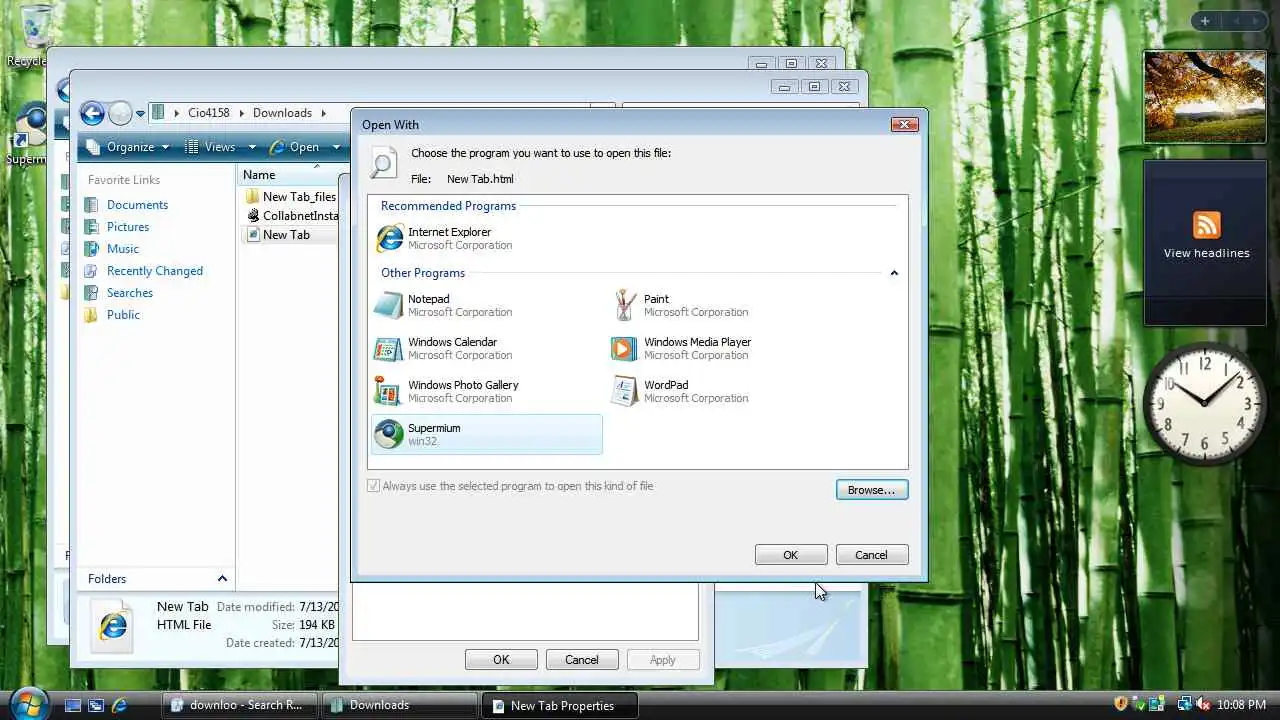Open Documents in Favorite Links
Screen dimensions: 1280x720
137,205
